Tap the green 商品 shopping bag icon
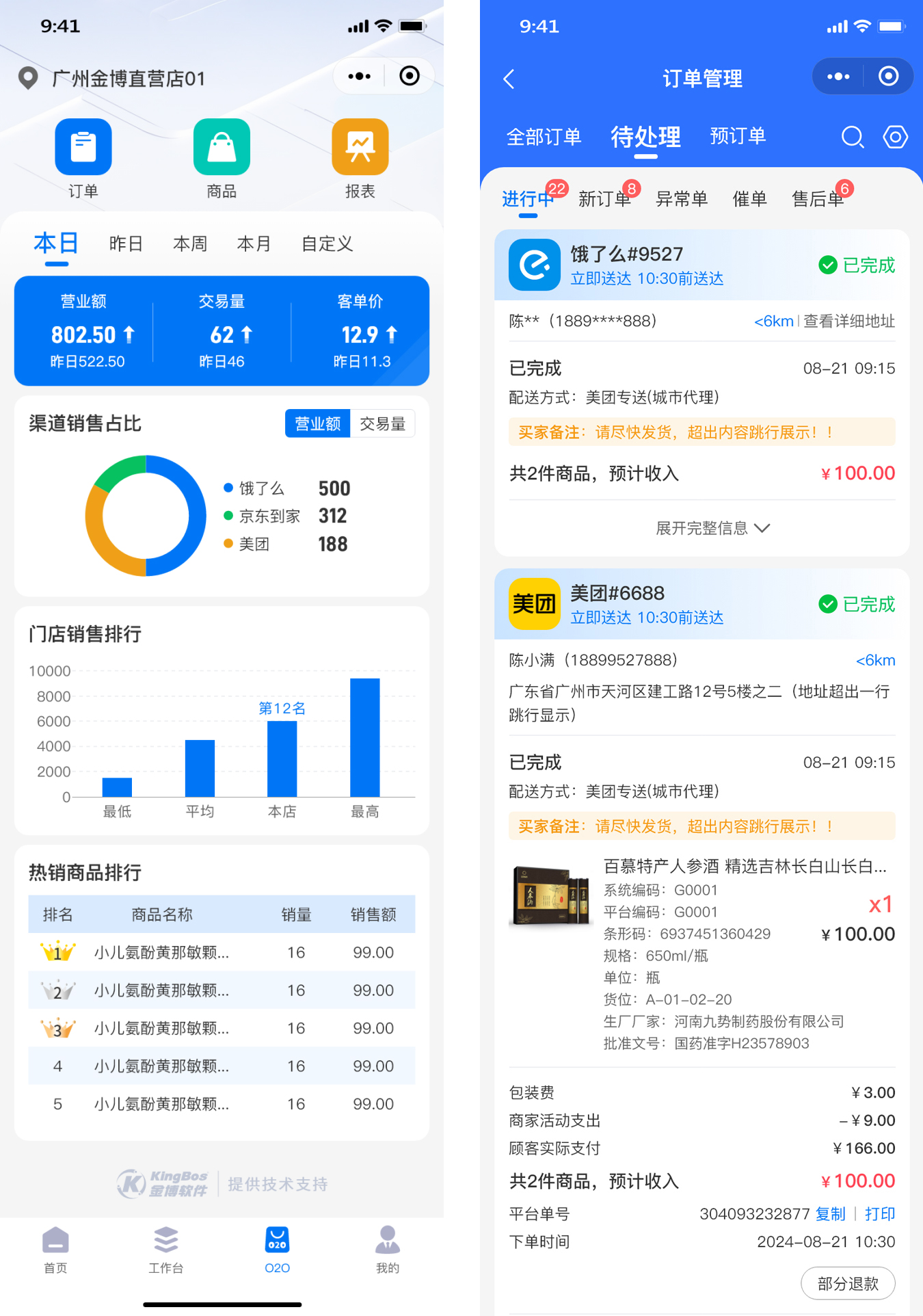Screen dimensions: 923x1316 coord(222,147)
